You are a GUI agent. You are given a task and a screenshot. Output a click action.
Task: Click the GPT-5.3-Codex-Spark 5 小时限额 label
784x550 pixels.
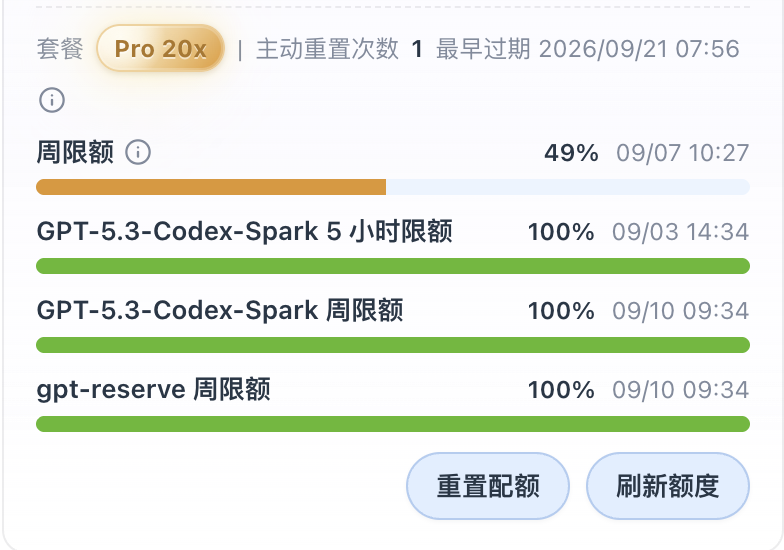244,232
